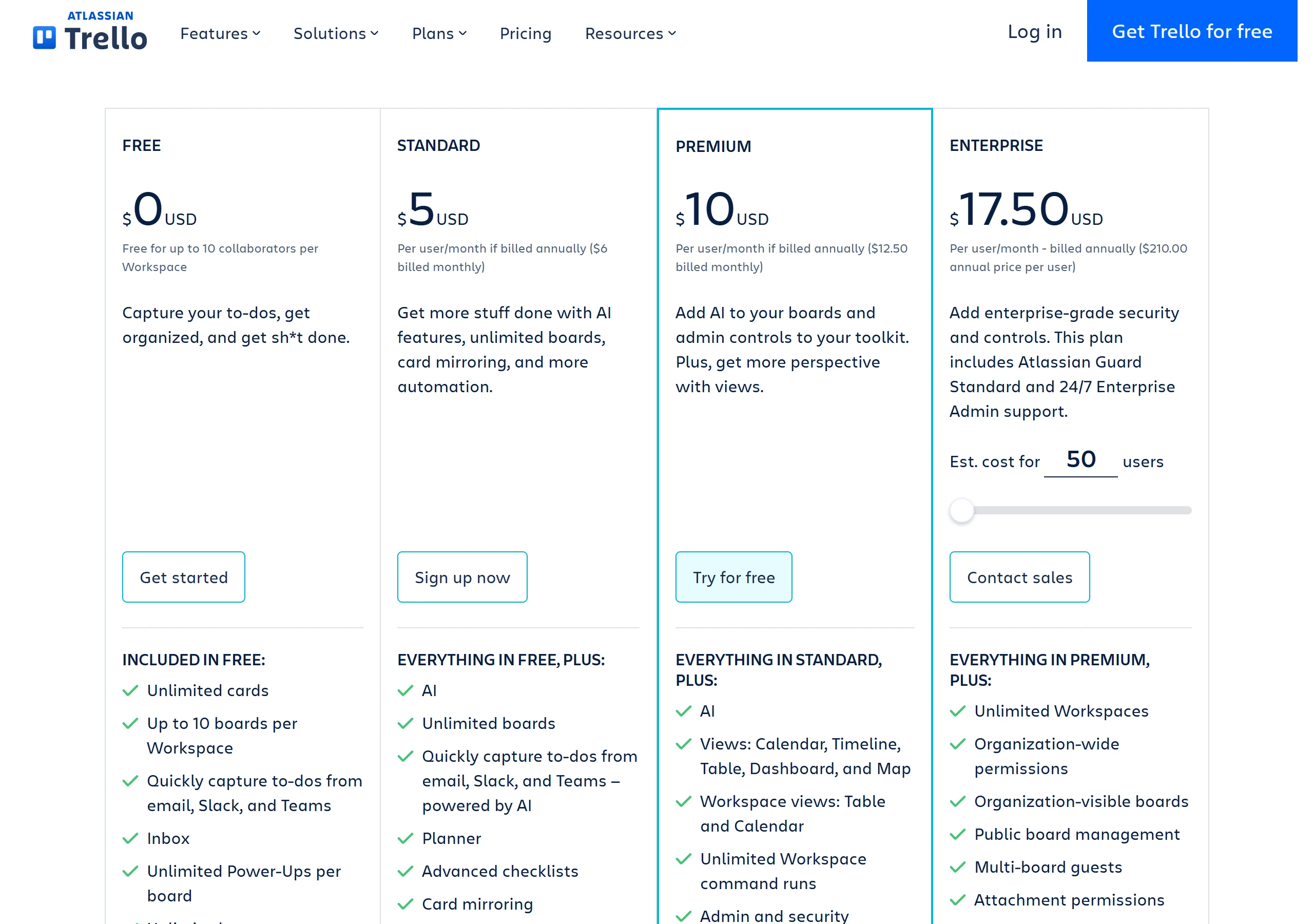Click the checkmark beside Unlimited cards
The image size is (1314, 924).
[x=130, y=691]
